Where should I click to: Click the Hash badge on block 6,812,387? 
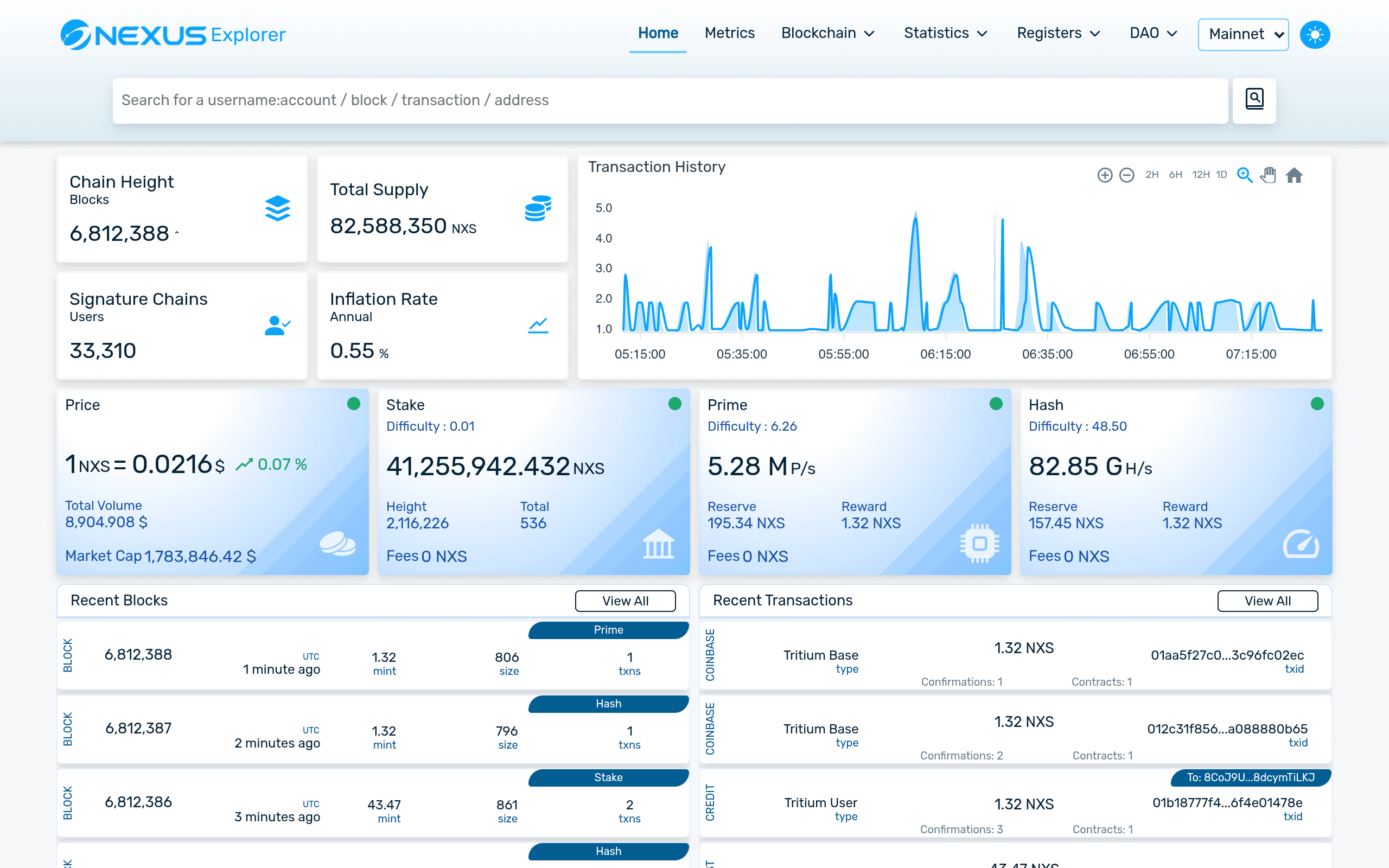608,703
